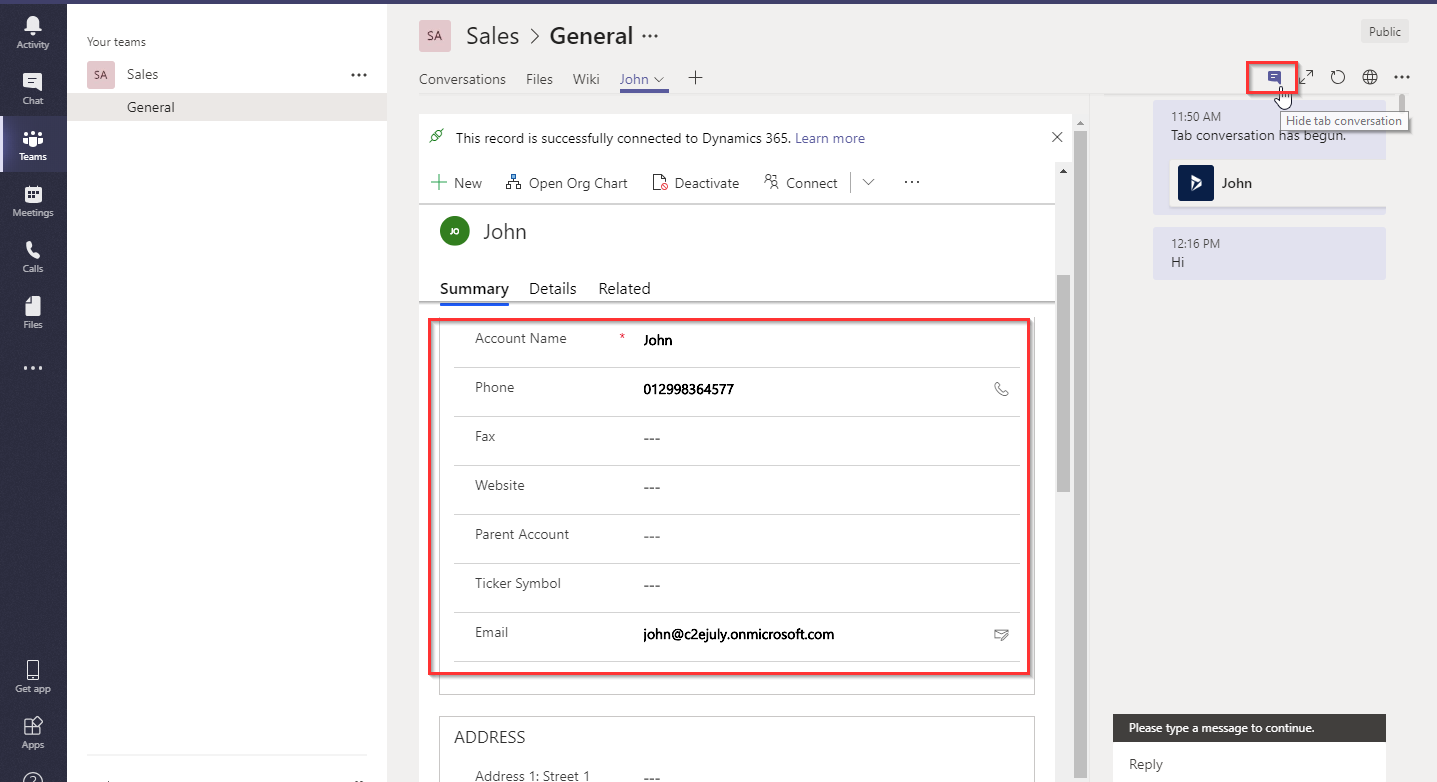Click the Phone field value 012998364577
This screenshot has width=1437, height=782.
[688, 389]
